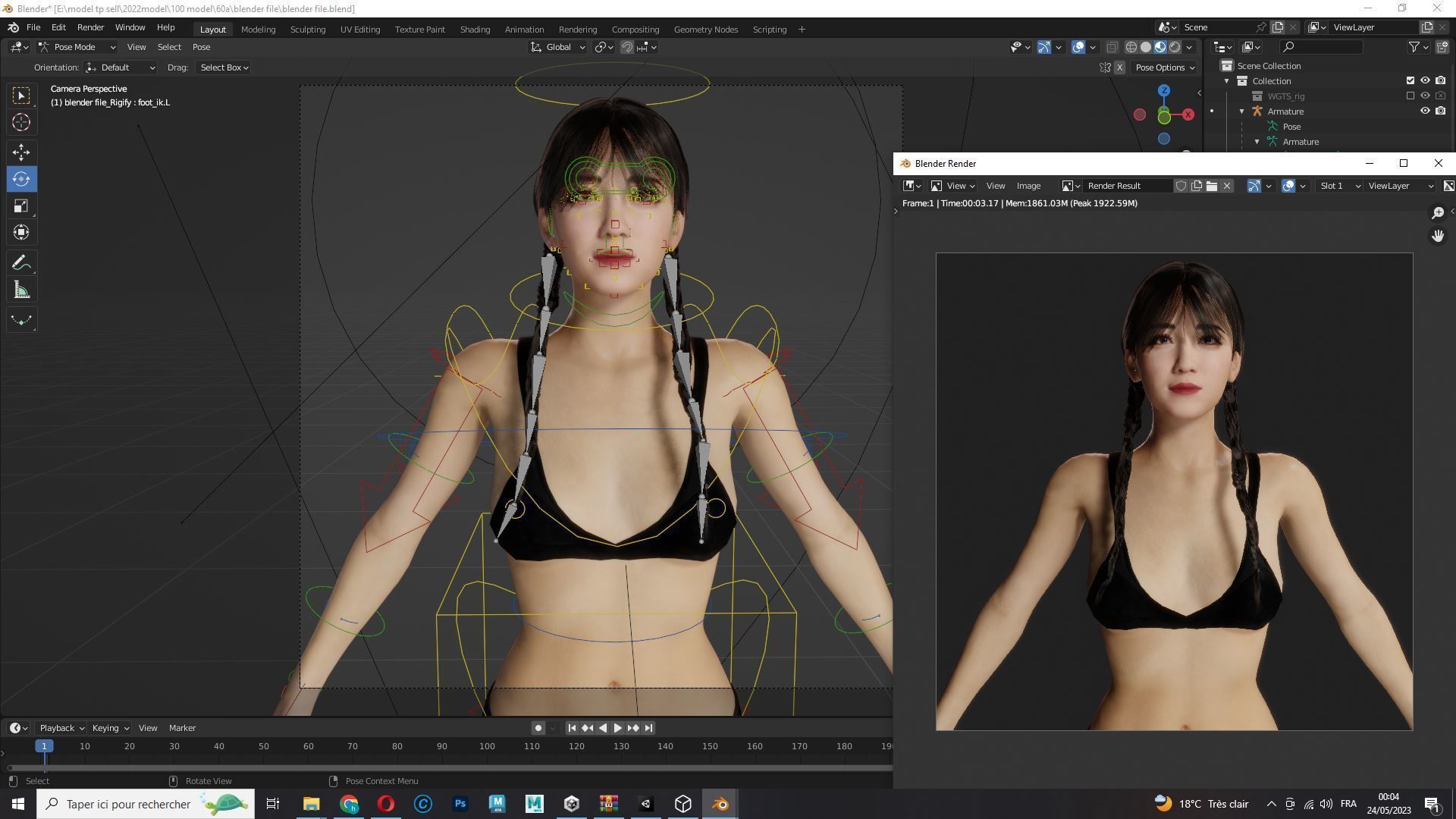Select the Transform tool
The width and height of the screenshot is (1456, 819).
pos(20,233)
